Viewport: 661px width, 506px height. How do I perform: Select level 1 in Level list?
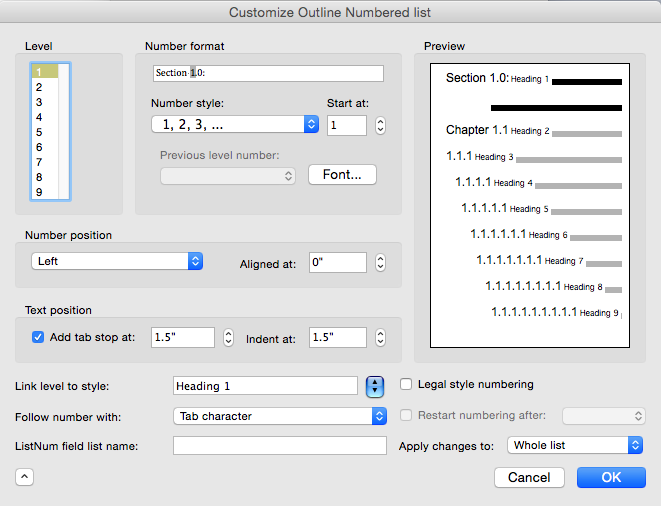pos(45,72)
